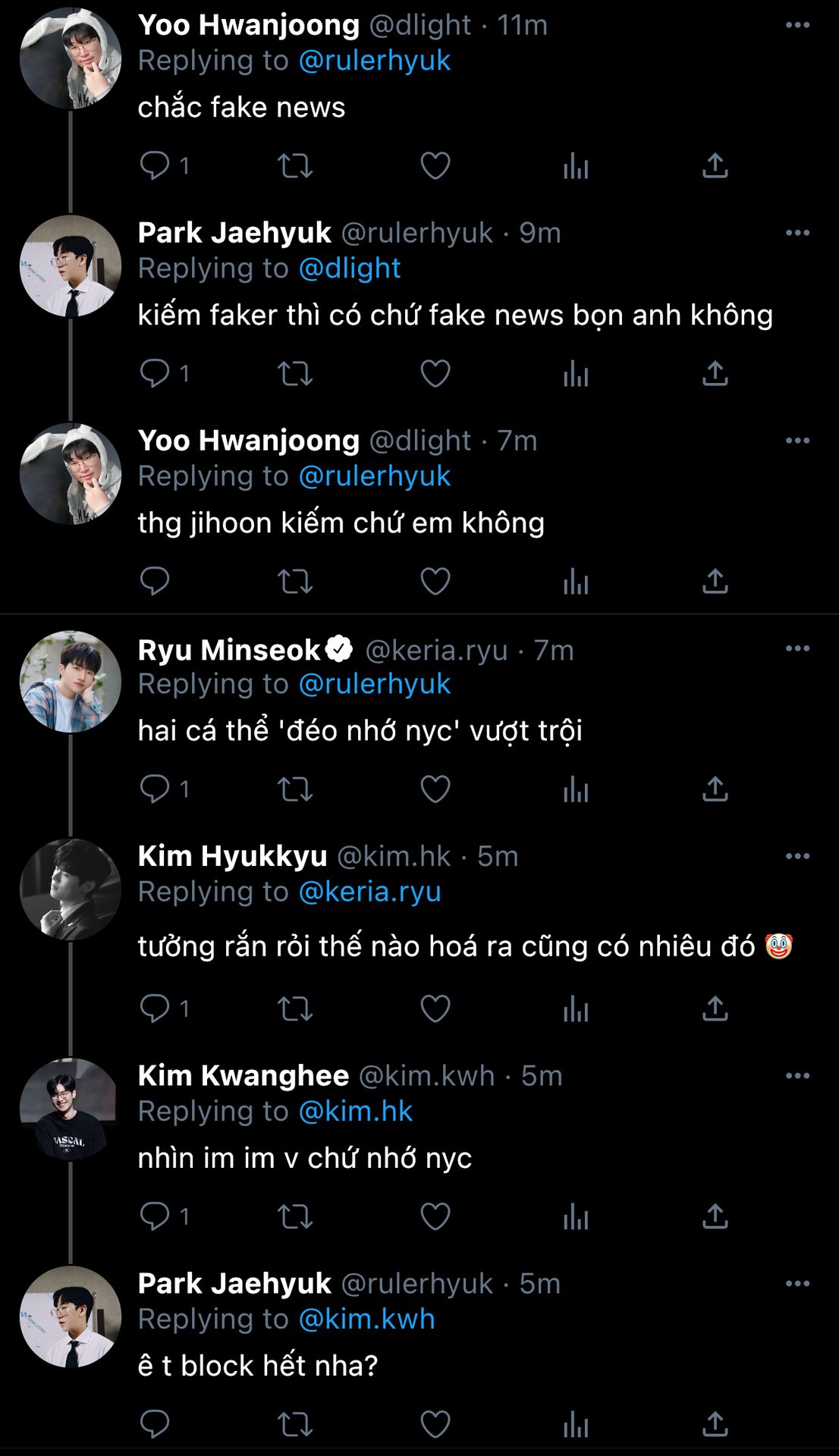Retweet Kim Kwanghee's 'nhìn im im' tweet
The width and height of the screenshot is (839, 1456).
[x=294, y=1216]
